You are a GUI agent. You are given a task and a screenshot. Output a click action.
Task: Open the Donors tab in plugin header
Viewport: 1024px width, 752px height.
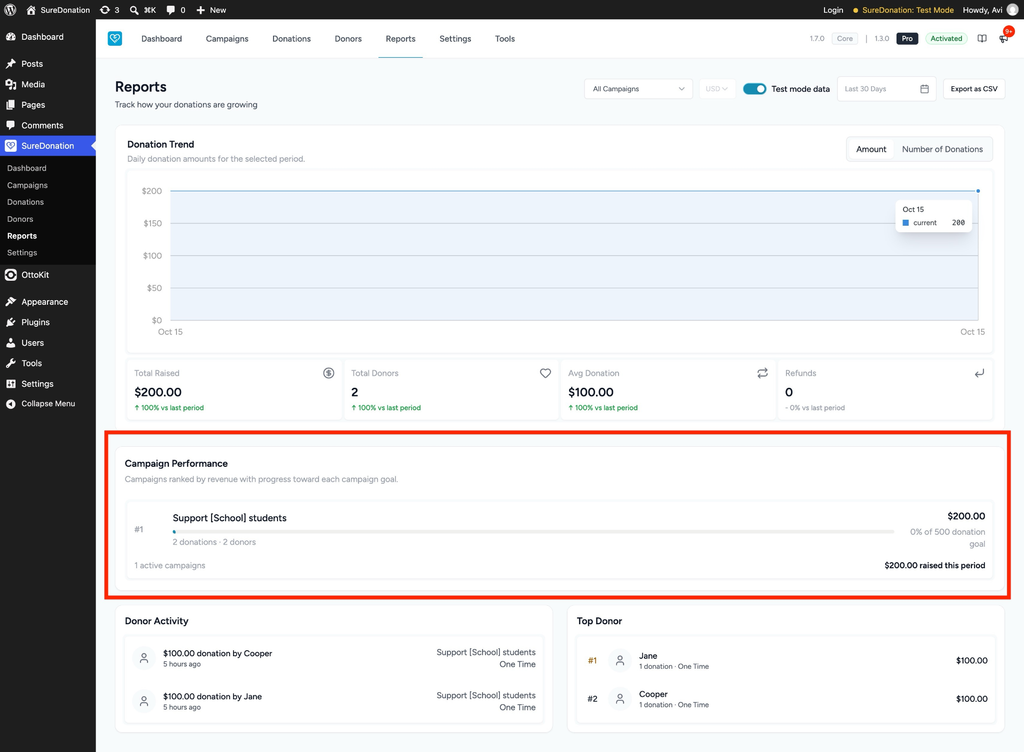[x=348, y=39]
